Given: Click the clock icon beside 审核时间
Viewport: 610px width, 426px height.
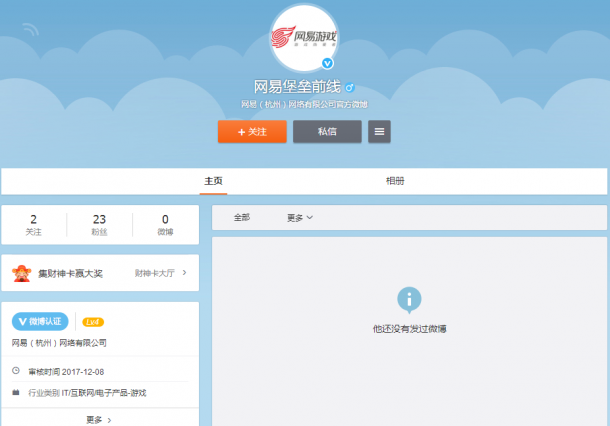Looking at the screenshot, I should pos(16,370).
